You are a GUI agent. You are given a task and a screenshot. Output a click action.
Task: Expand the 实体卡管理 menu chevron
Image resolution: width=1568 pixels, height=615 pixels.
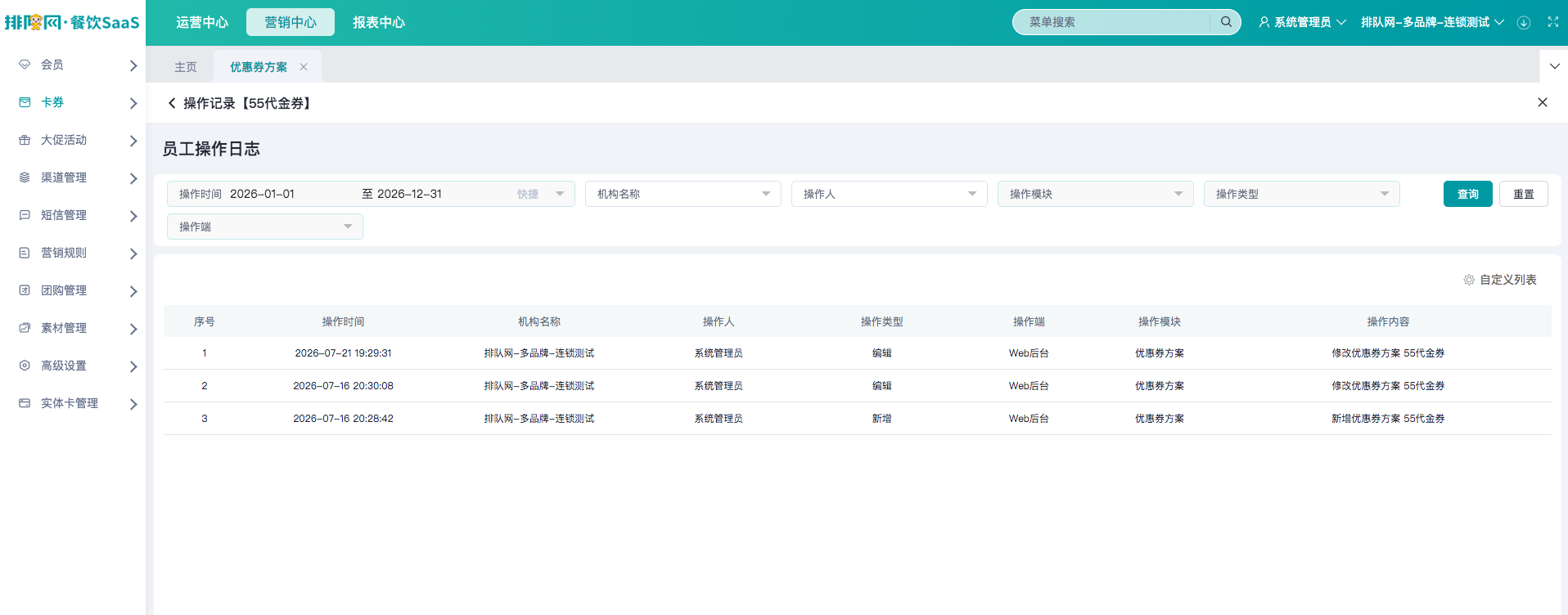pos(133,404)
